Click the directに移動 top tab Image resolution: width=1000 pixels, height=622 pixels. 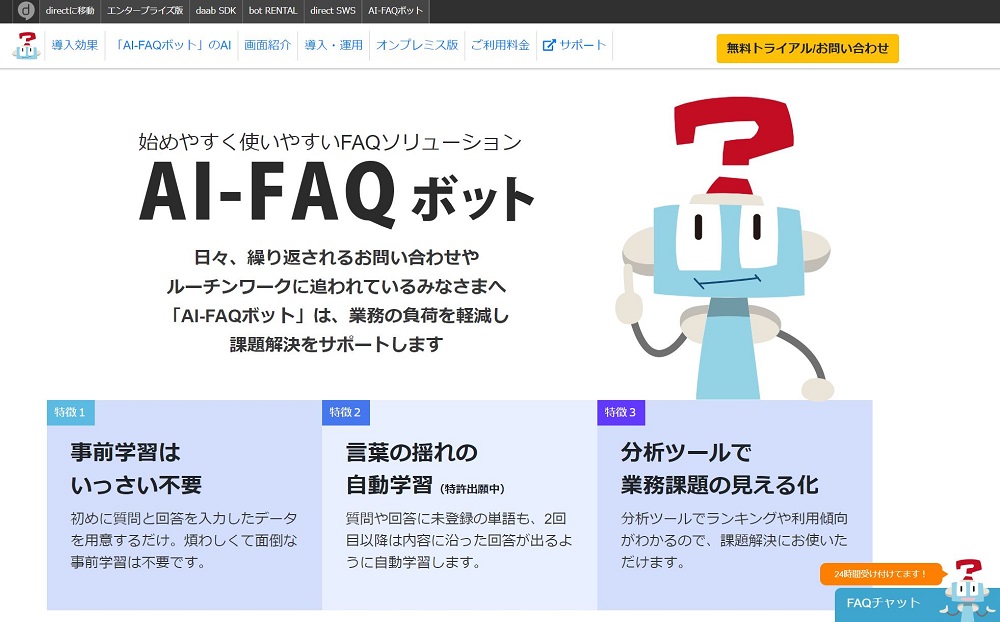(x=69, y=11)
